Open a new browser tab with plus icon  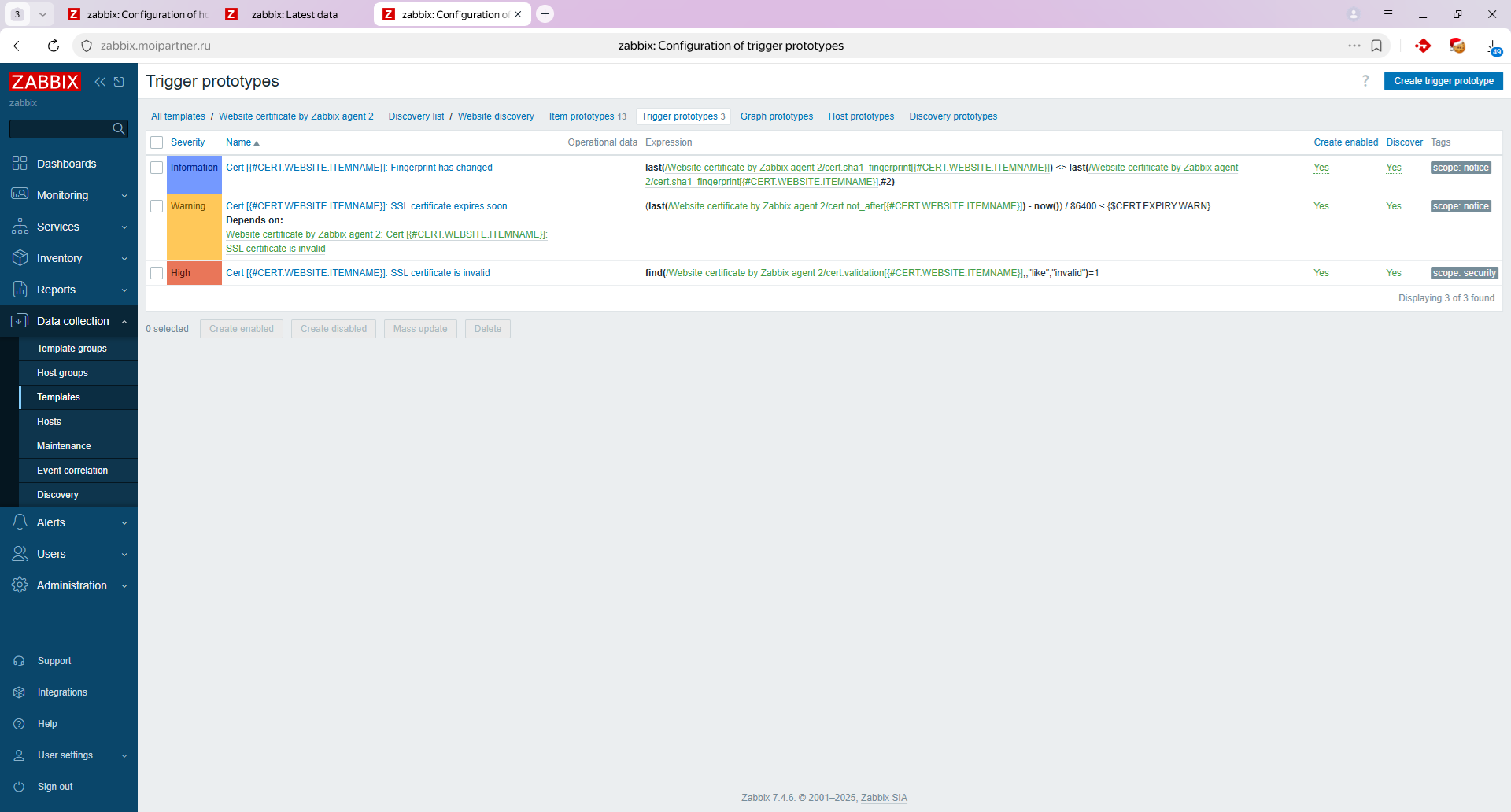click(x=545, y=14)
